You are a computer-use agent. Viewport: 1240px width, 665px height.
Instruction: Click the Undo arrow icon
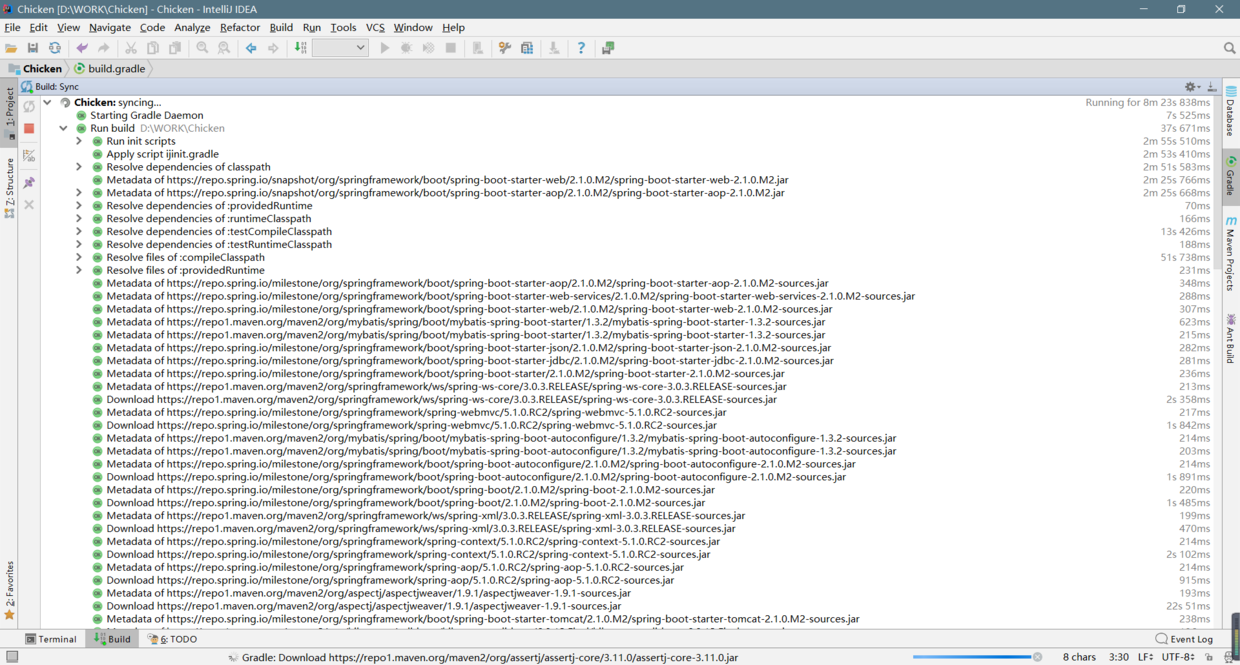(82, 48)
